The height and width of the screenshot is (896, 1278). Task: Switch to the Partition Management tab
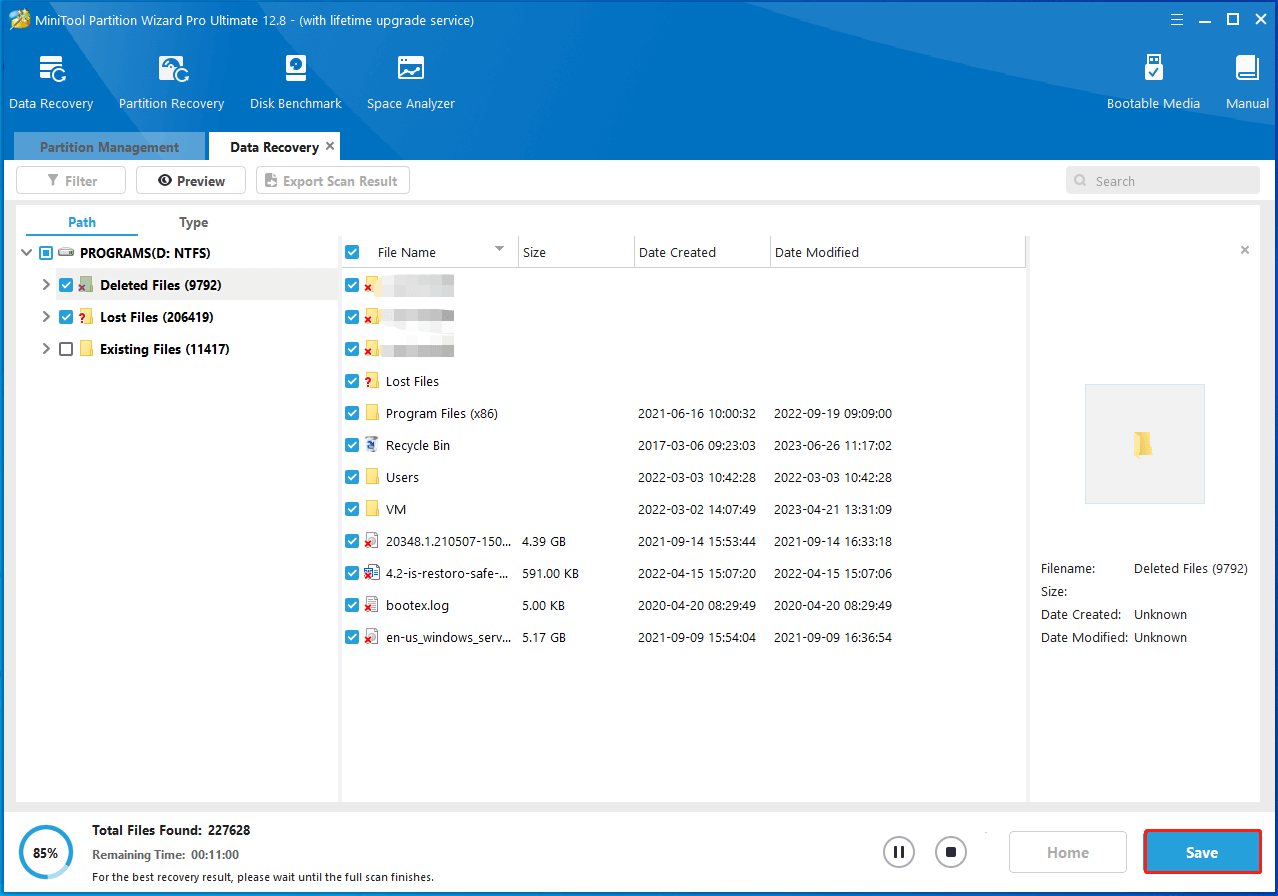(109, 147)
